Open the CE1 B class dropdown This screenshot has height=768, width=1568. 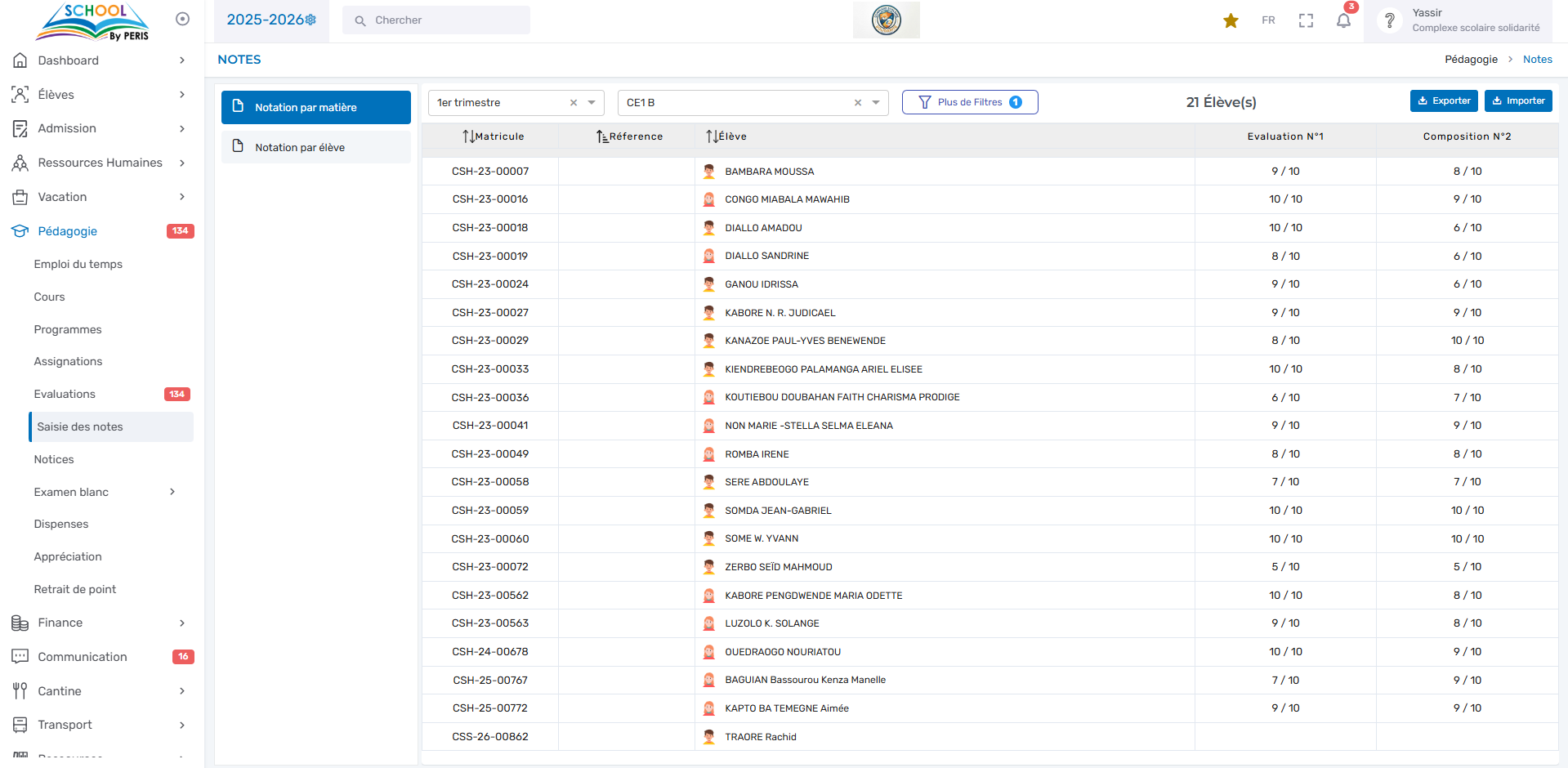click(x=876, y=103)
